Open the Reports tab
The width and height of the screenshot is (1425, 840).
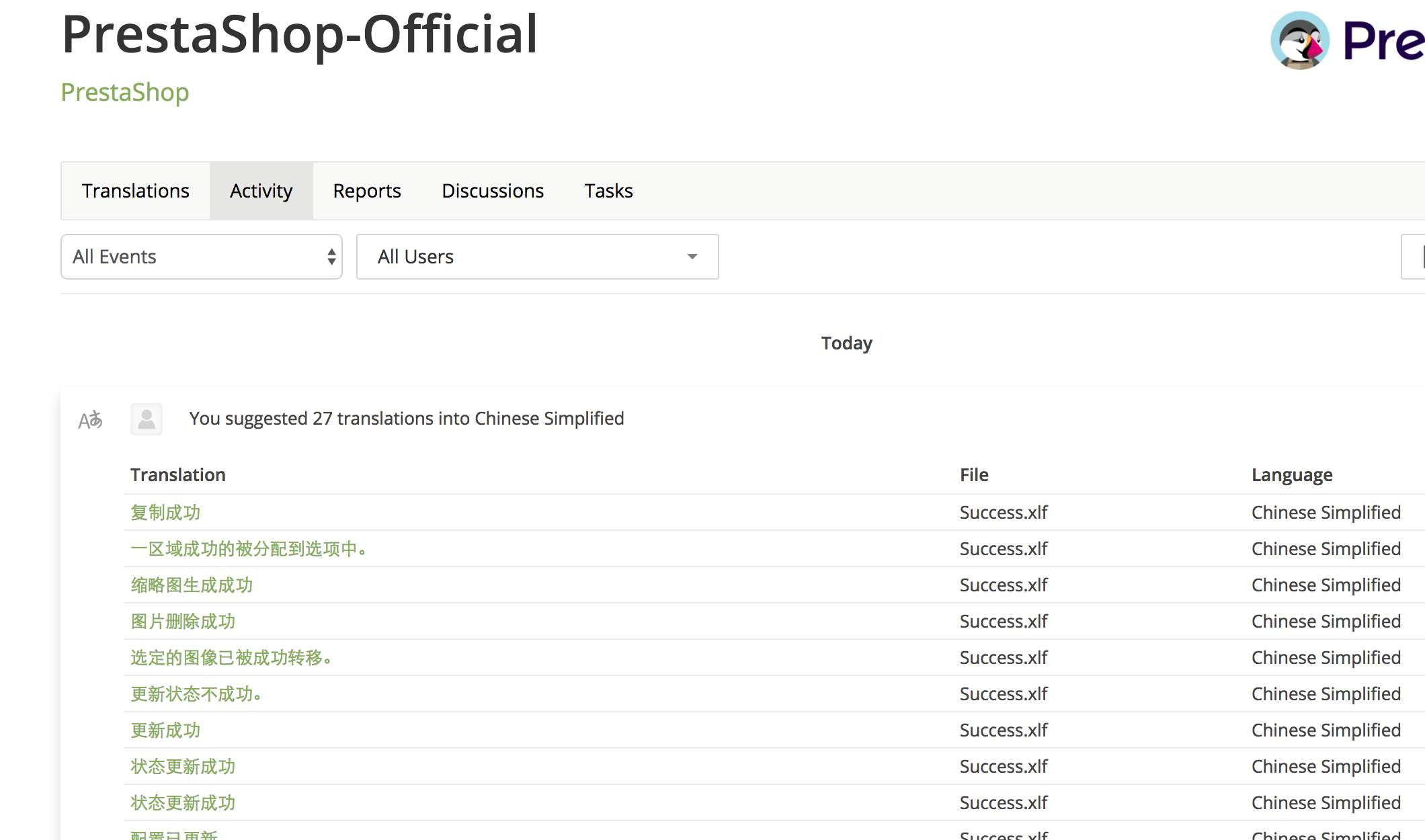point(367,191)
